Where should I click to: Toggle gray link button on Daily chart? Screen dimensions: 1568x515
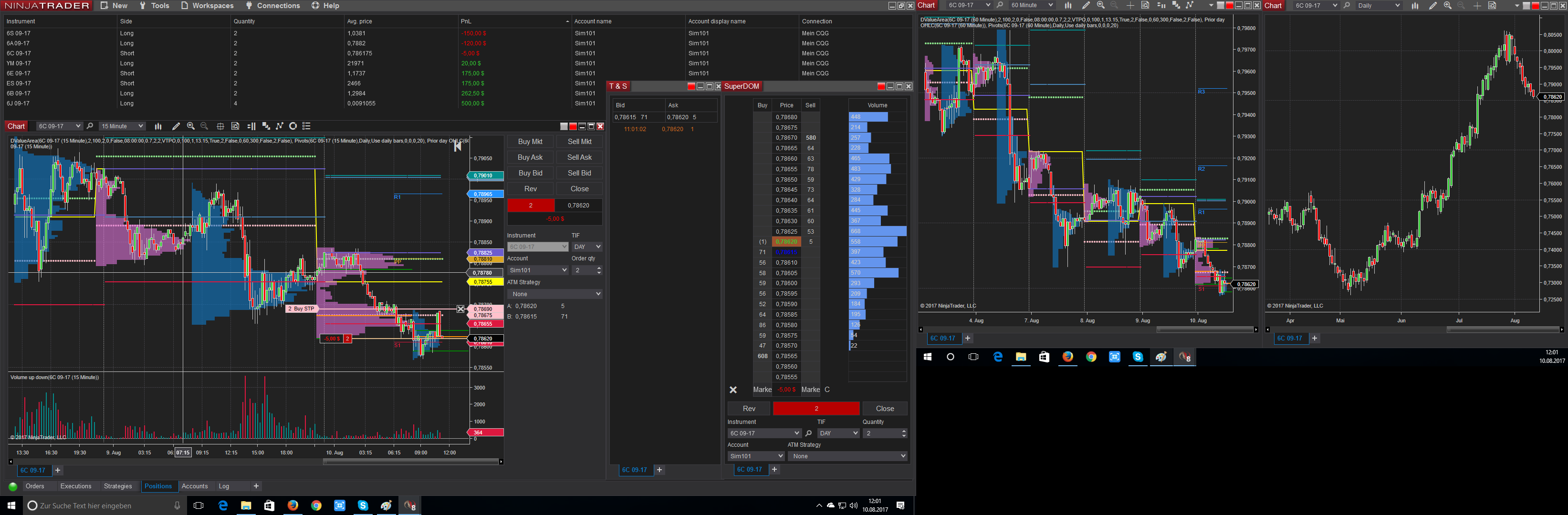point(1526,5)
